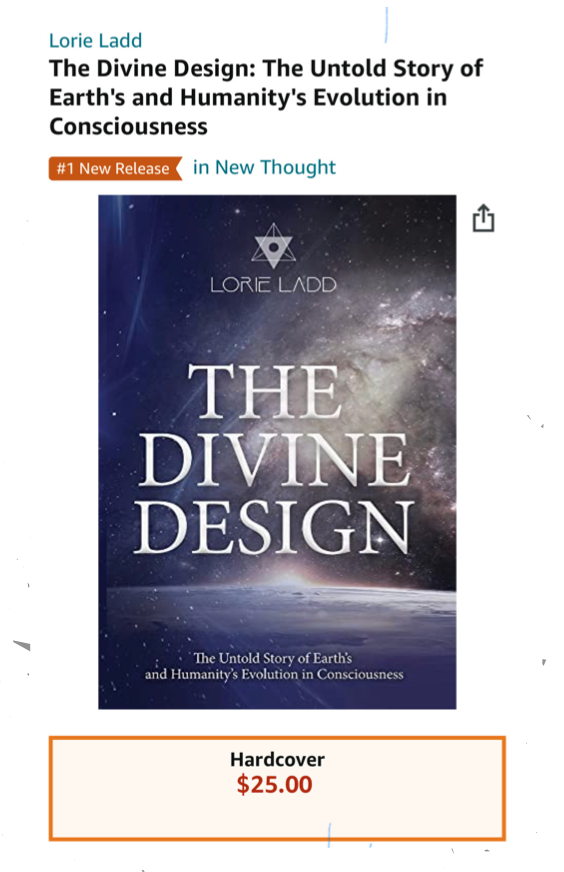Image resolution: width=564 pixels, height=872 pixels.
Task: Open the 'in New Thought' category link
Action: [264, 167]
